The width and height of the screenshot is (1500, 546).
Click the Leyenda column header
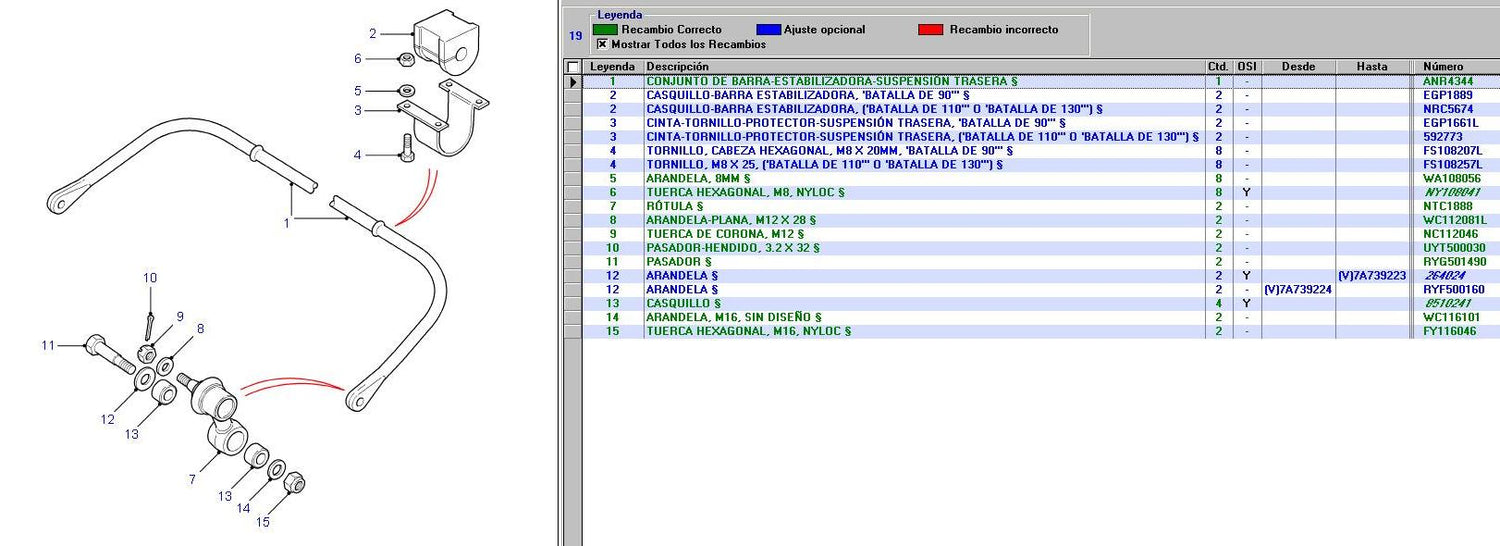612,67
